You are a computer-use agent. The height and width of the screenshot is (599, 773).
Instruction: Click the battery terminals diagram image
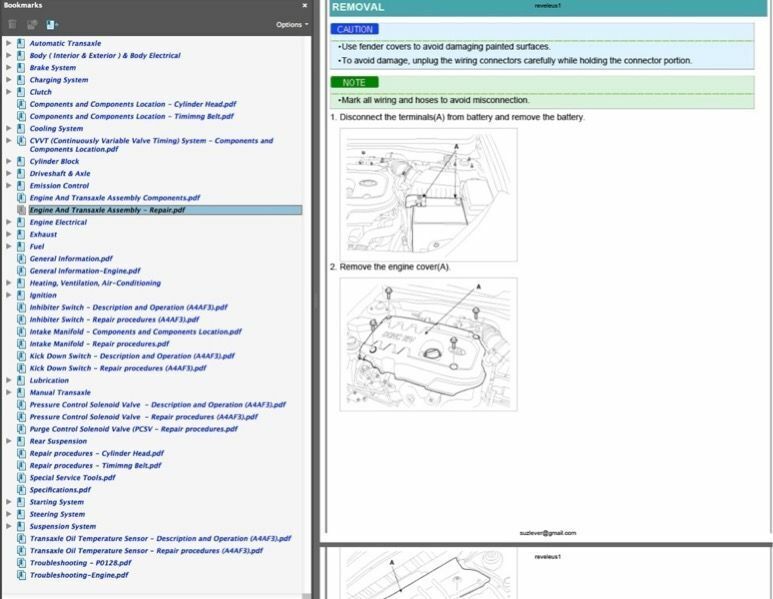coord(428,194)
